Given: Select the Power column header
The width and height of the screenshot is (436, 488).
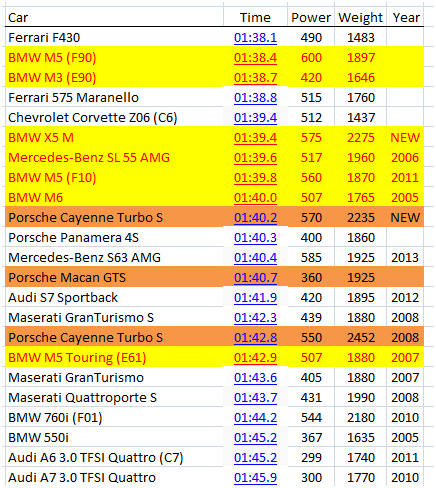Looking at the screenshot, I should pyautogui.click(x=311, y=17).
